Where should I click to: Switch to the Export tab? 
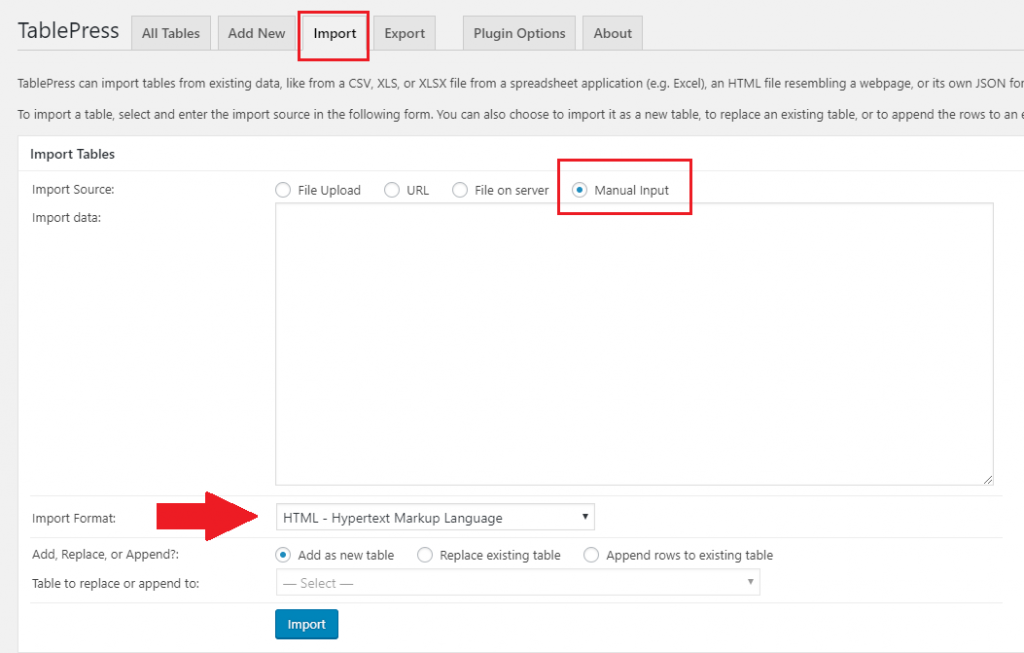[404, 32]
